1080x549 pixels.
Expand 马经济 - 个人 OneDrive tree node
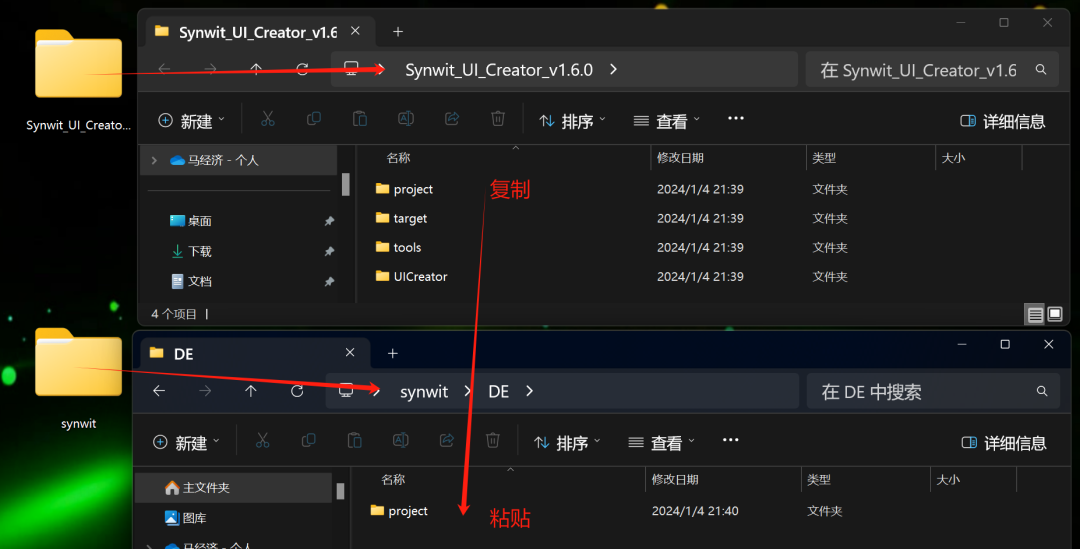(154, 160)
